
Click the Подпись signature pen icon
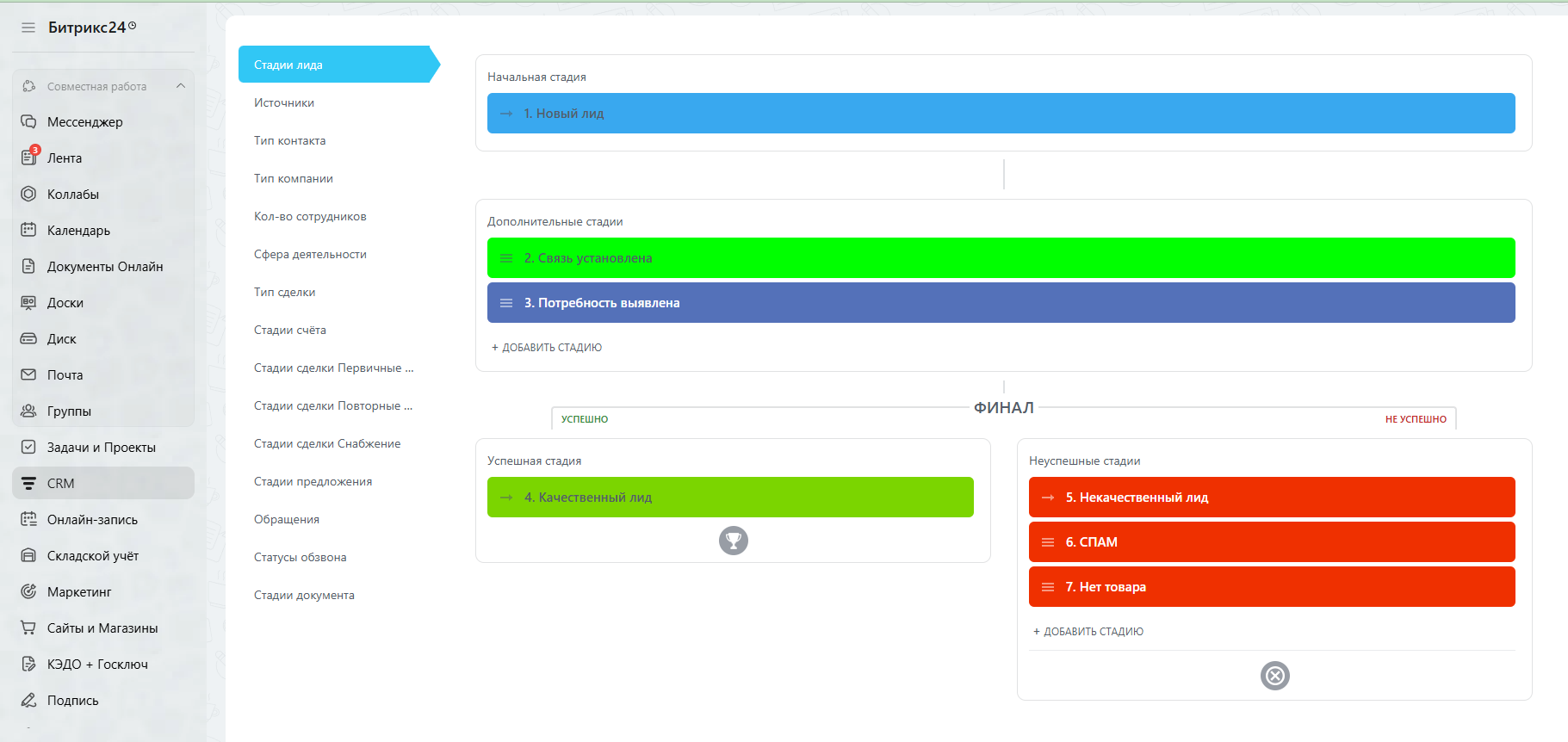coord(28,700)
